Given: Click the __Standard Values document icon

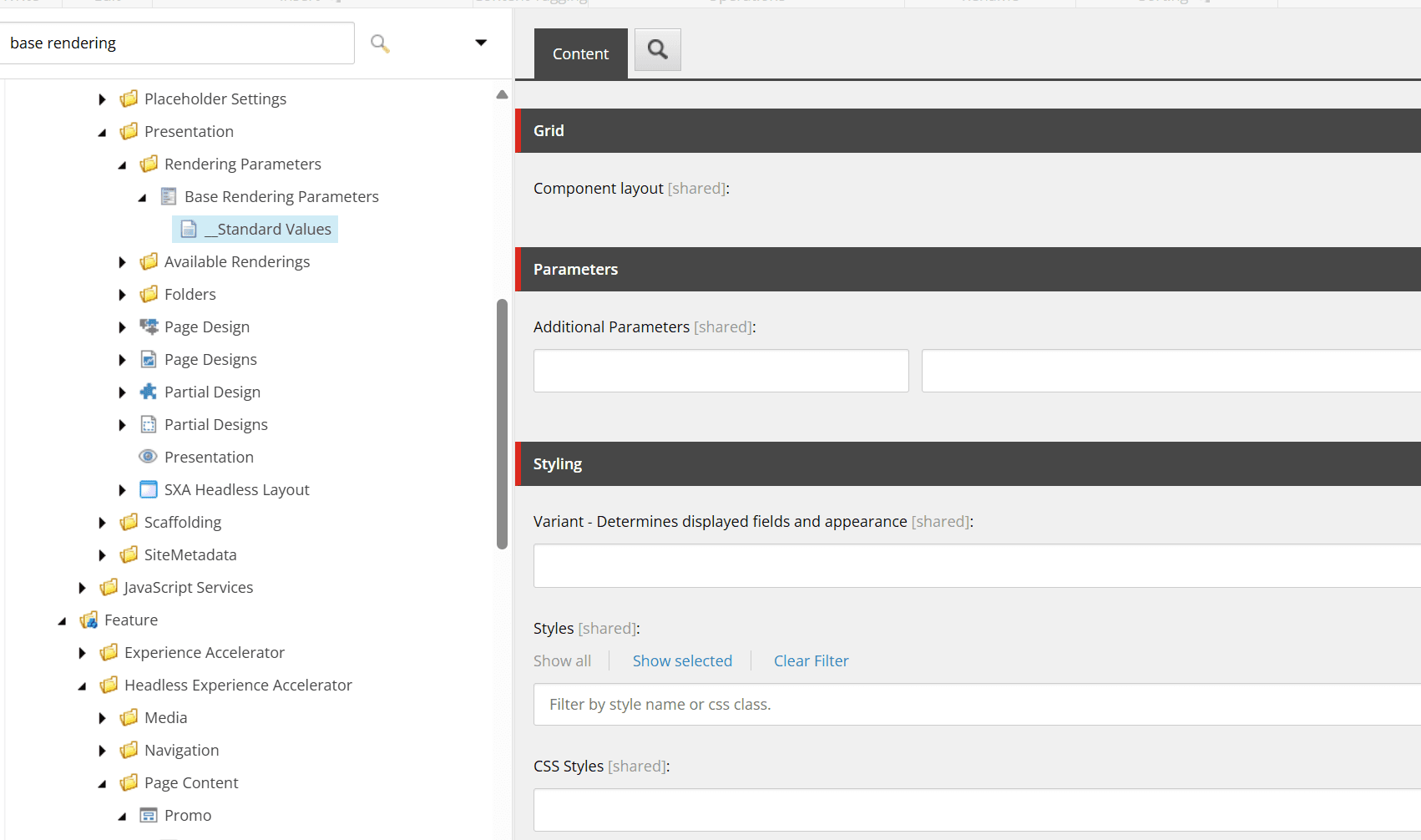Looking at the screenshot, I should (x=189, y=229).
